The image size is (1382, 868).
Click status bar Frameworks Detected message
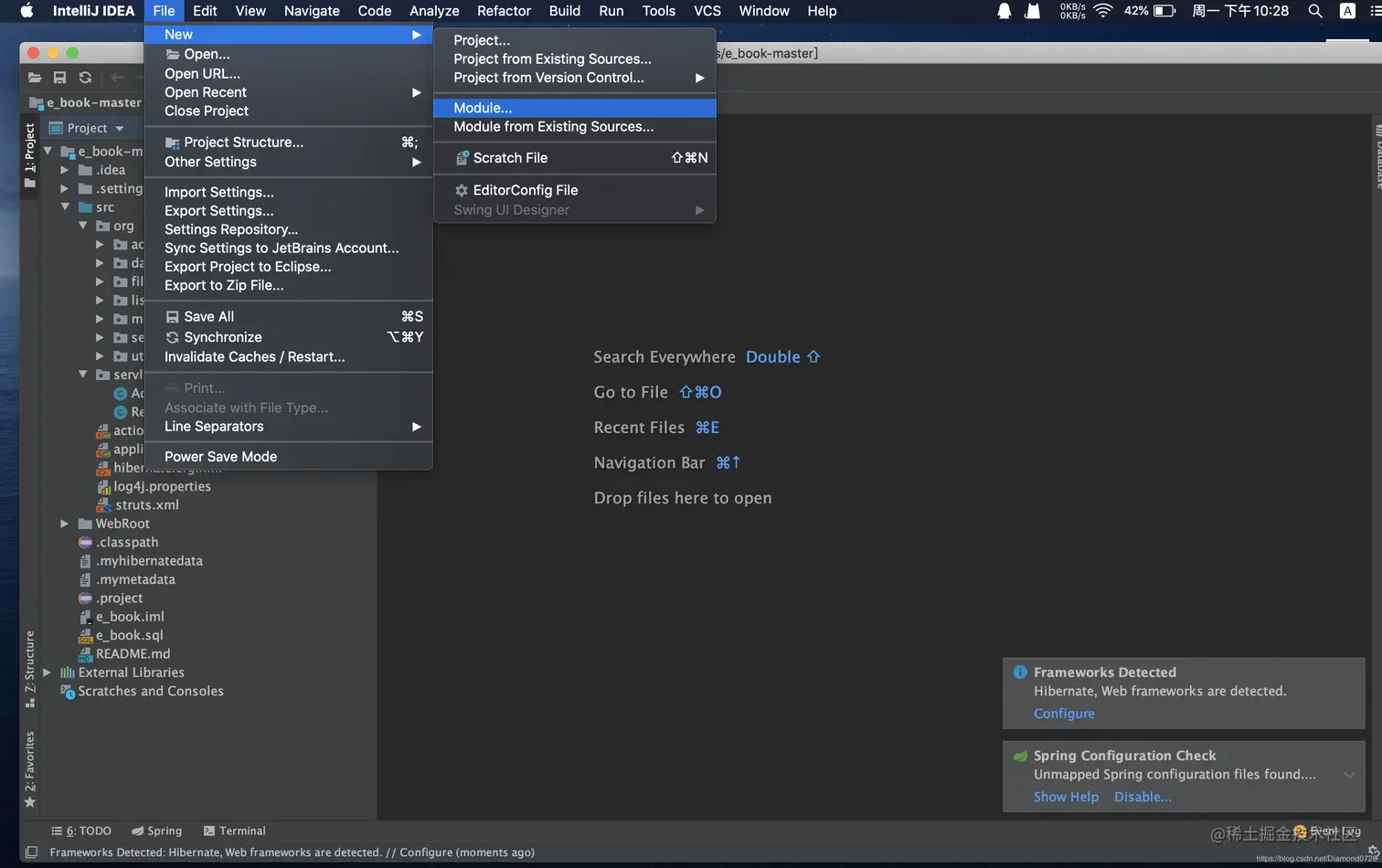(292, 852)
